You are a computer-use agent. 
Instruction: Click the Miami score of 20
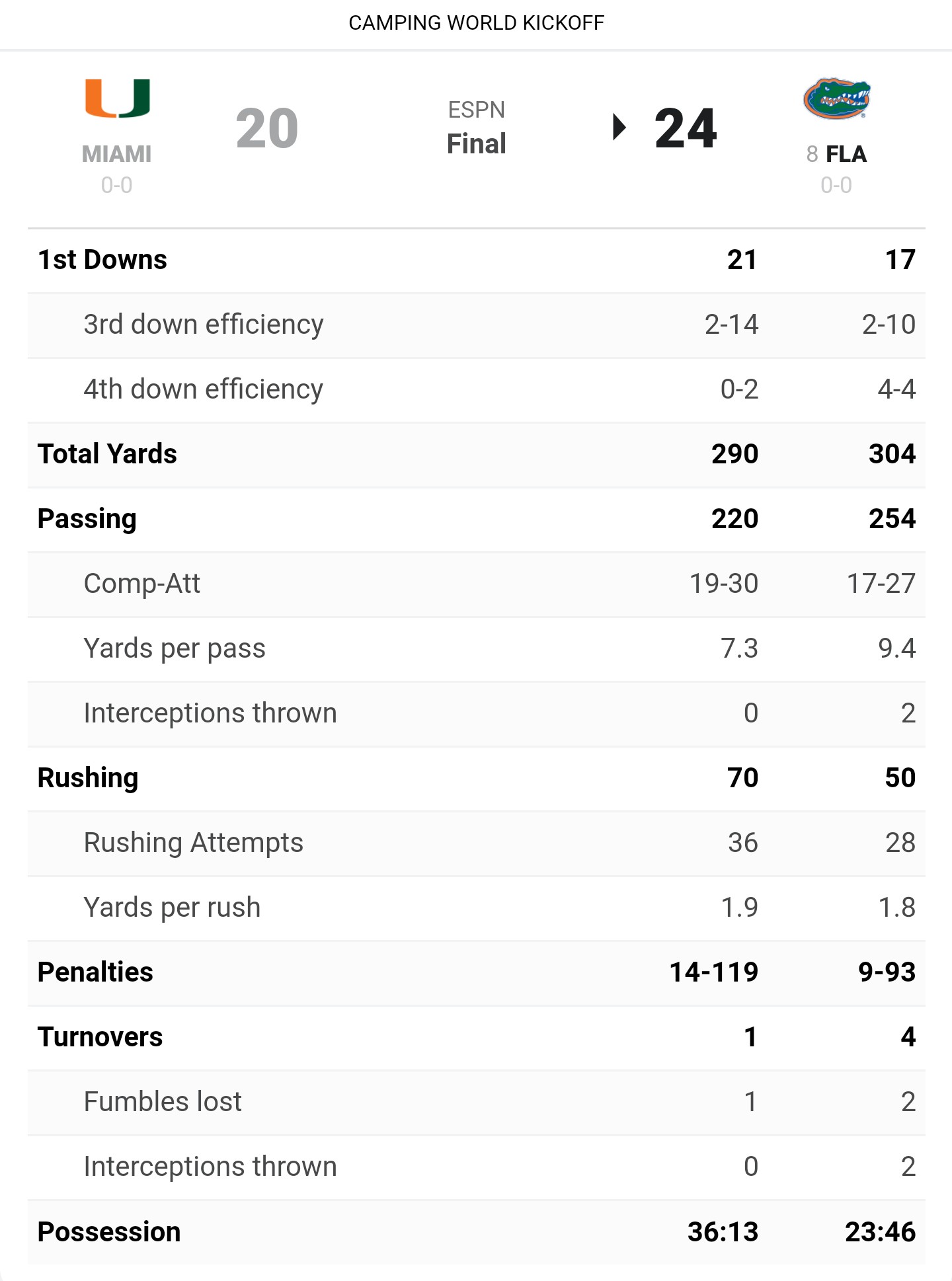coord(267,128)
